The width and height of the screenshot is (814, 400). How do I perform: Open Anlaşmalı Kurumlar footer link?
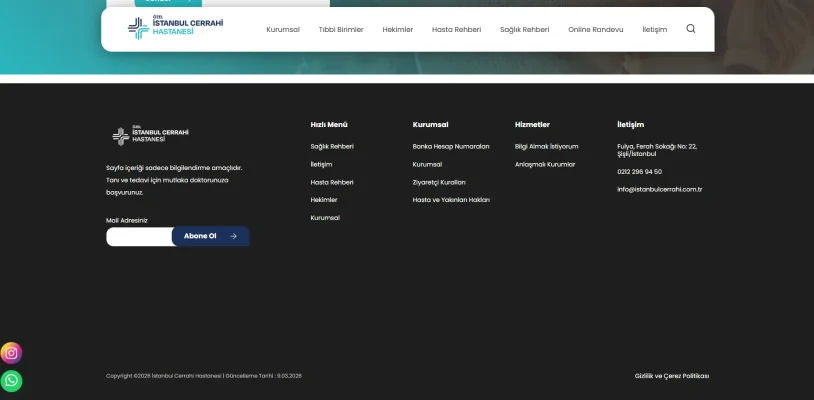(545, 164)
